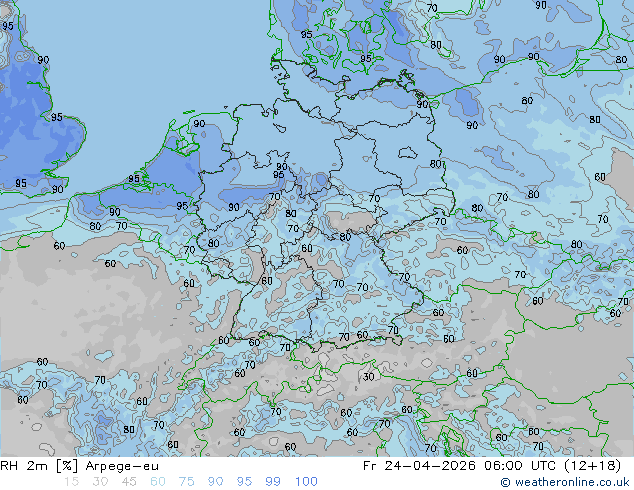
Task: Select legend value 99
Action: pos(273,482)
